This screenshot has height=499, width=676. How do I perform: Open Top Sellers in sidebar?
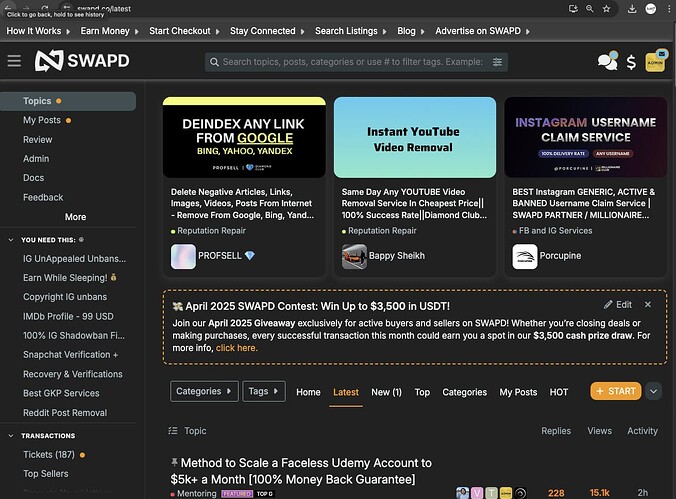coord(45,474)
